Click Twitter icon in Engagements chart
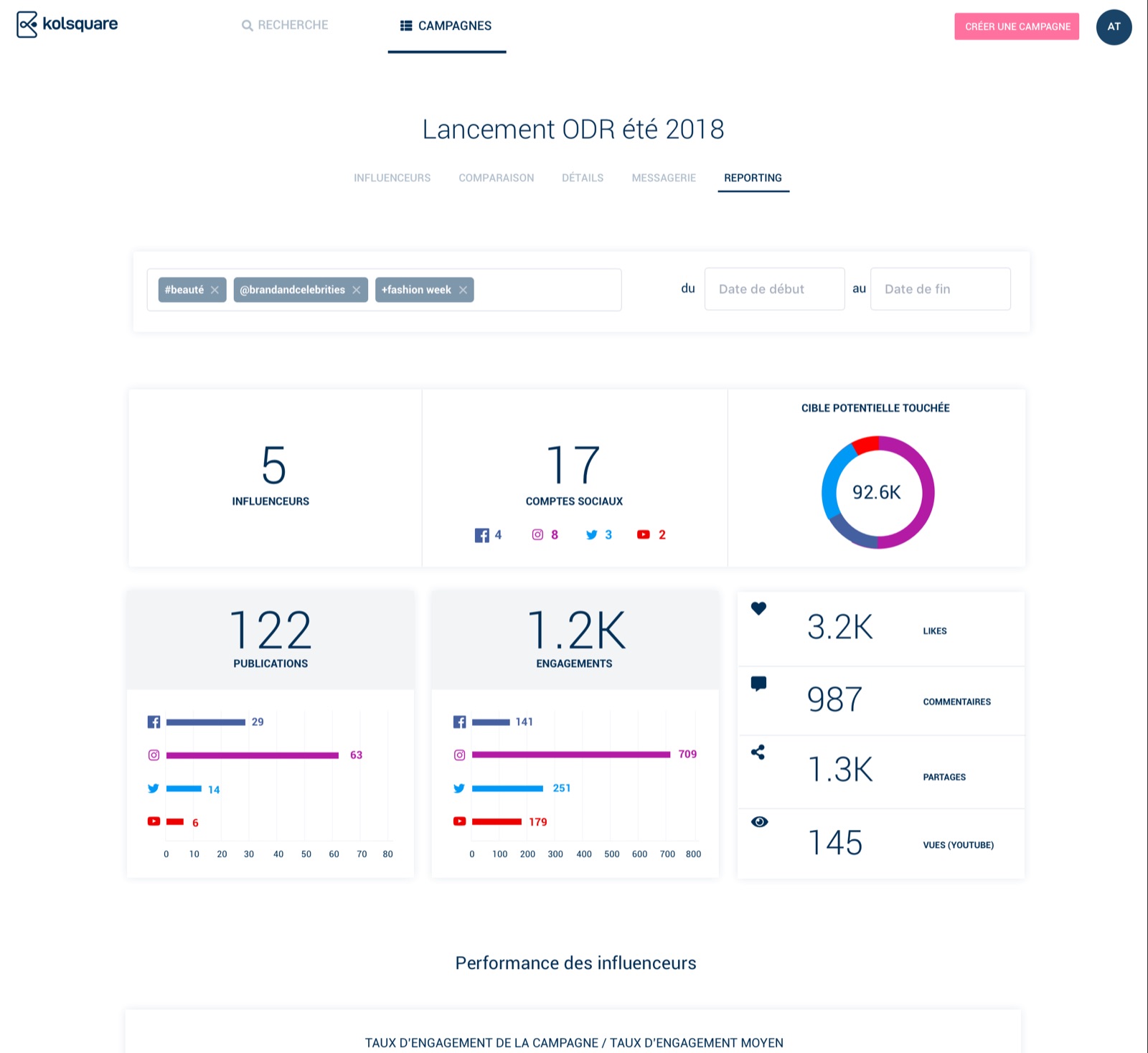 pyautogui.click(x=459, y=788)
